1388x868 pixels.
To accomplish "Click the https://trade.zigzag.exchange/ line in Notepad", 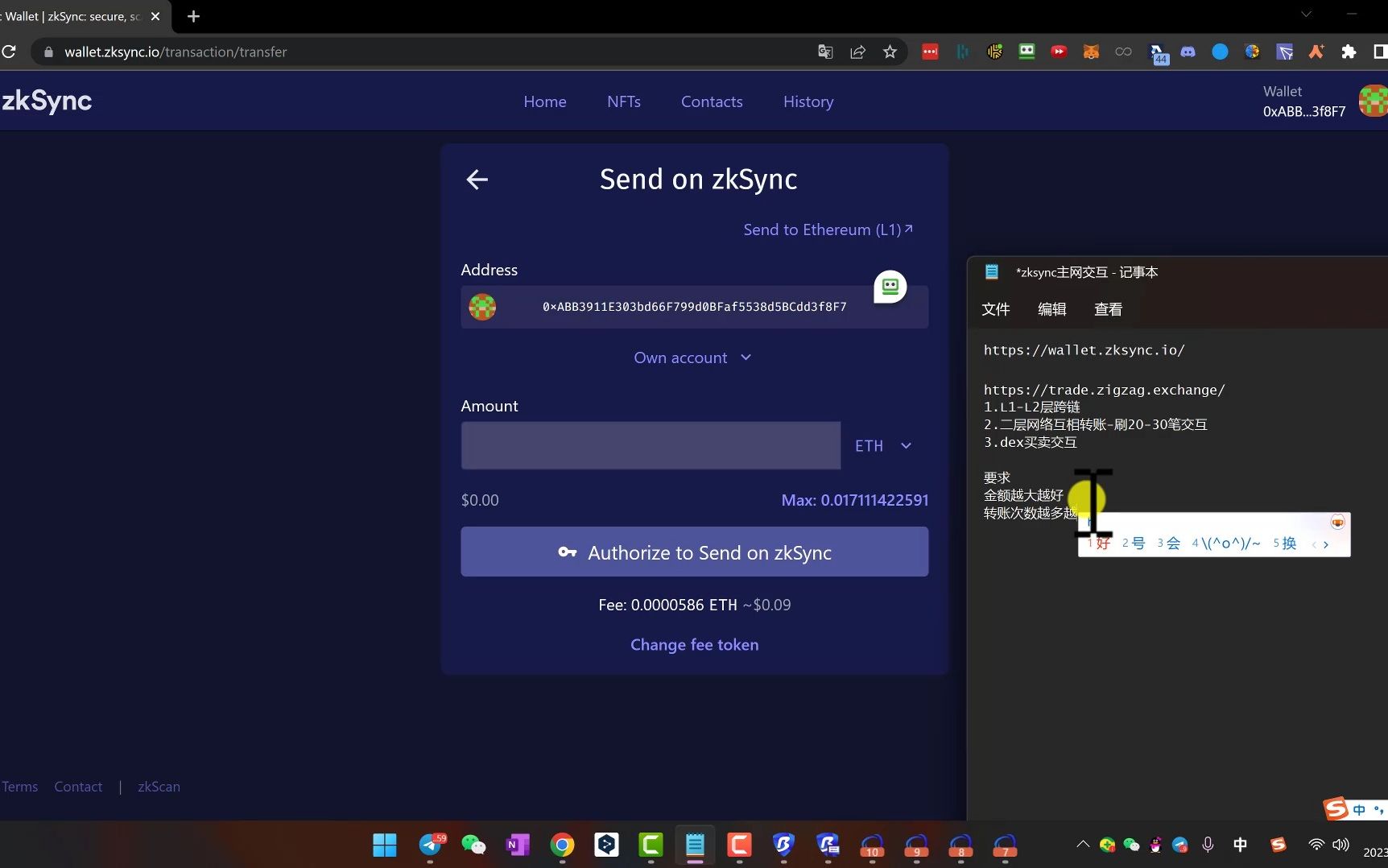I will click(x=1104, y=390).
